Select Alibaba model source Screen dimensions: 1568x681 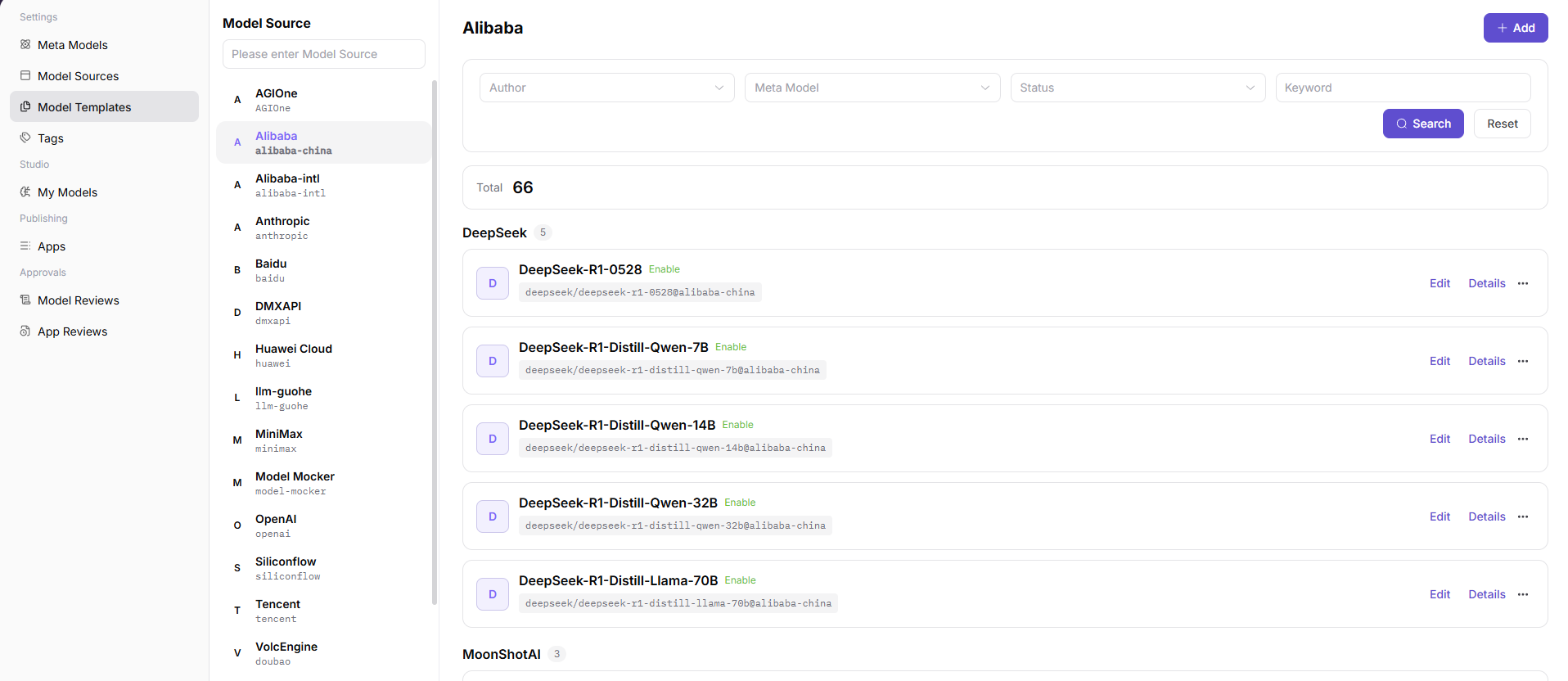[x=323, y=142]
